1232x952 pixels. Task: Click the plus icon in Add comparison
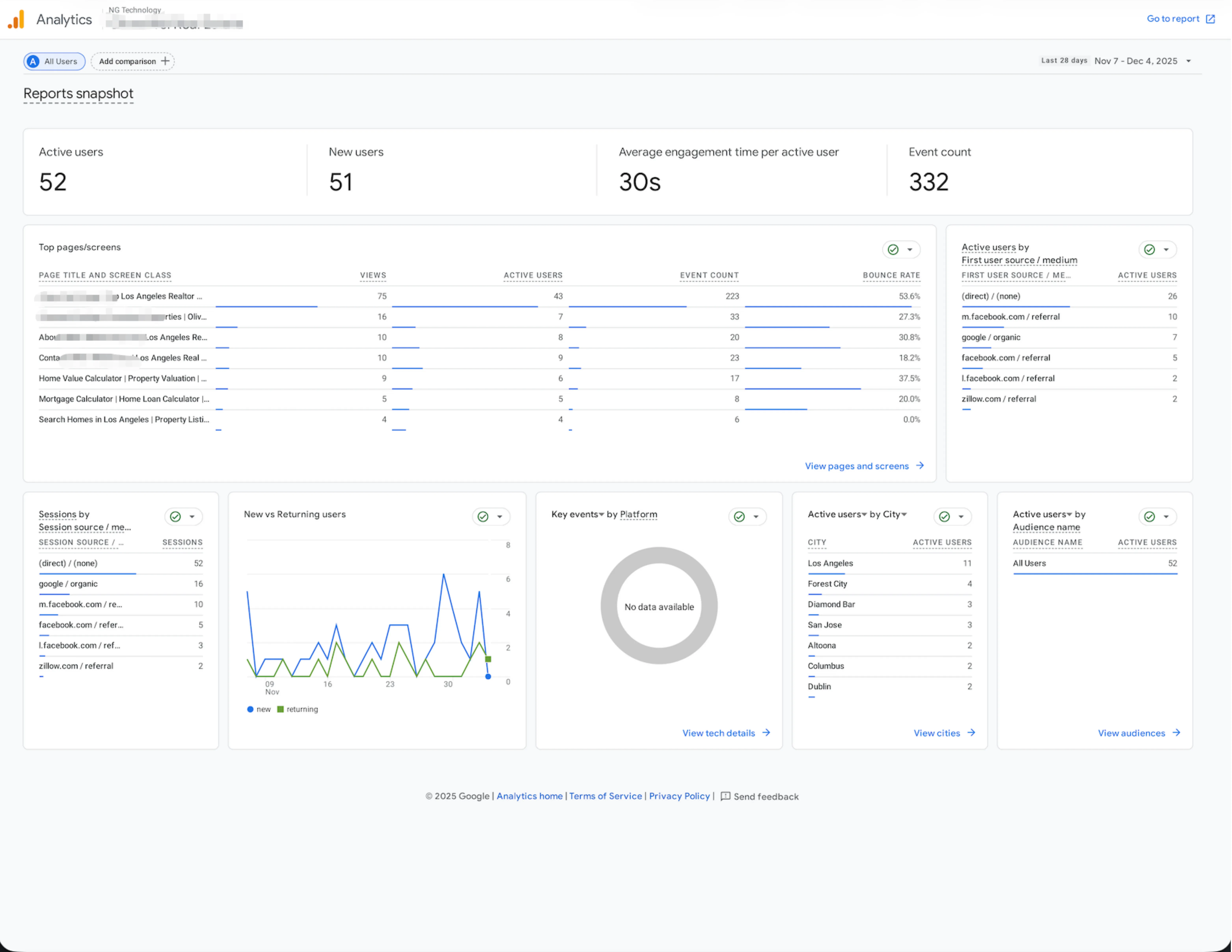coord(165,61)
